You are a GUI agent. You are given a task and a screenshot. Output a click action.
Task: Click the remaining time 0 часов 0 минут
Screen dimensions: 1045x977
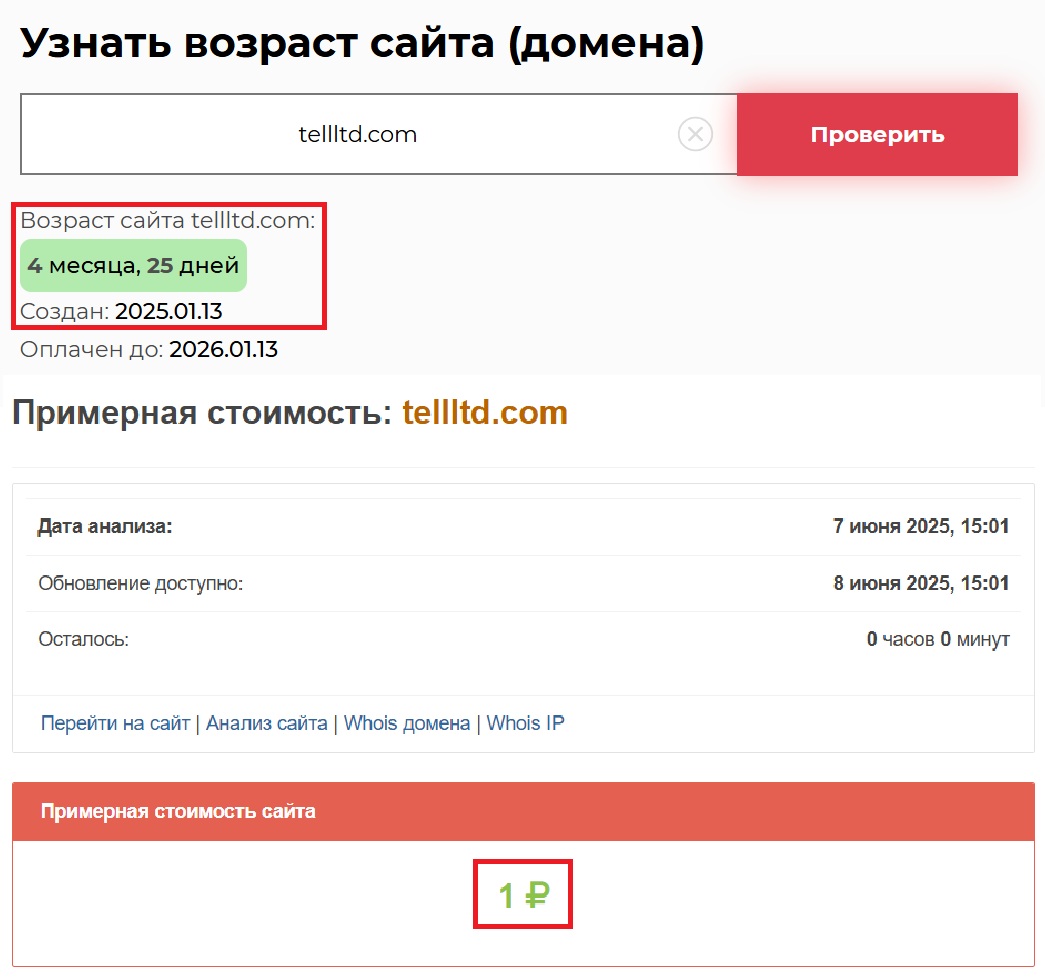coord(937,639)
